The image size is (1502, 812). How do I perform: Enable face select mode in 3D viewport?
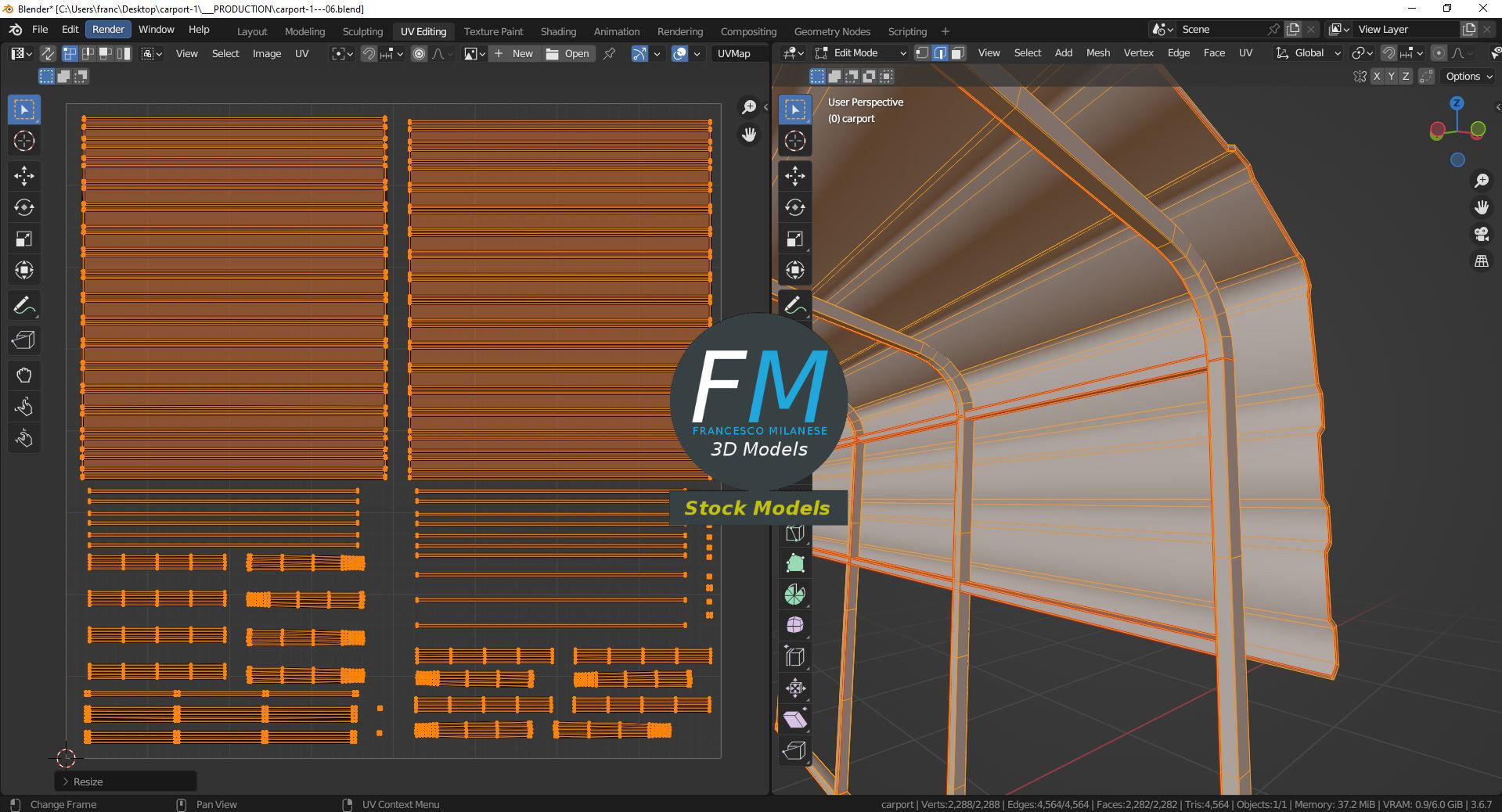pos(958,52)
